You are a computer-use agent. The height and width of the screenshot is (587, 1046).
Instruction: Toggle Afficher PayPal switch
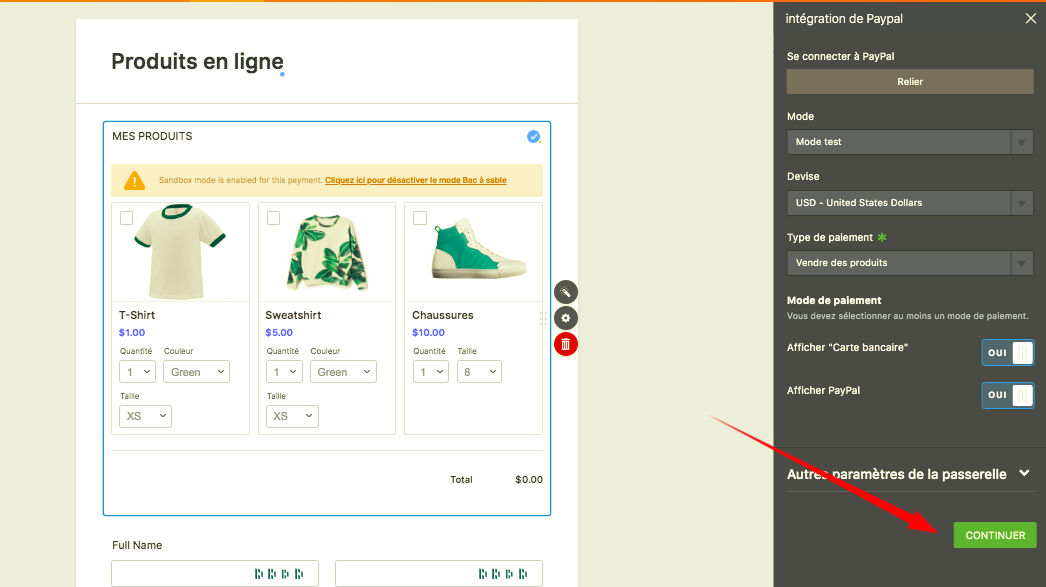pyautogui.click(x=1007, y=395)
